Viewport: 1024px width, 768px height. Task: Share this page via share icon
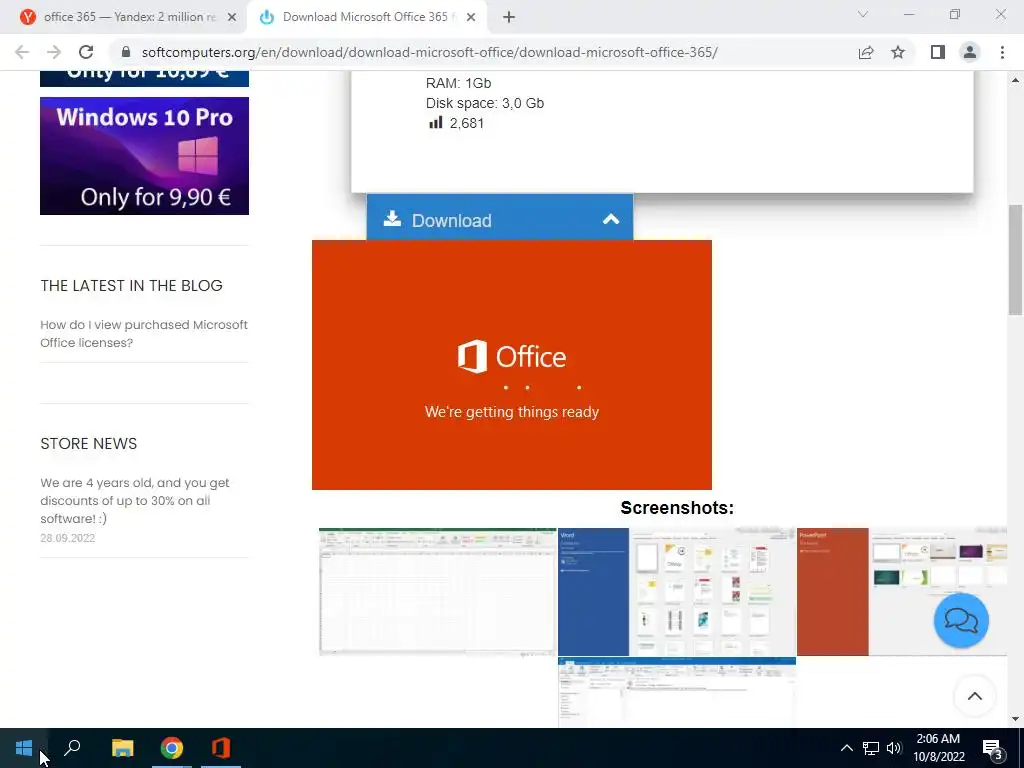866,52
